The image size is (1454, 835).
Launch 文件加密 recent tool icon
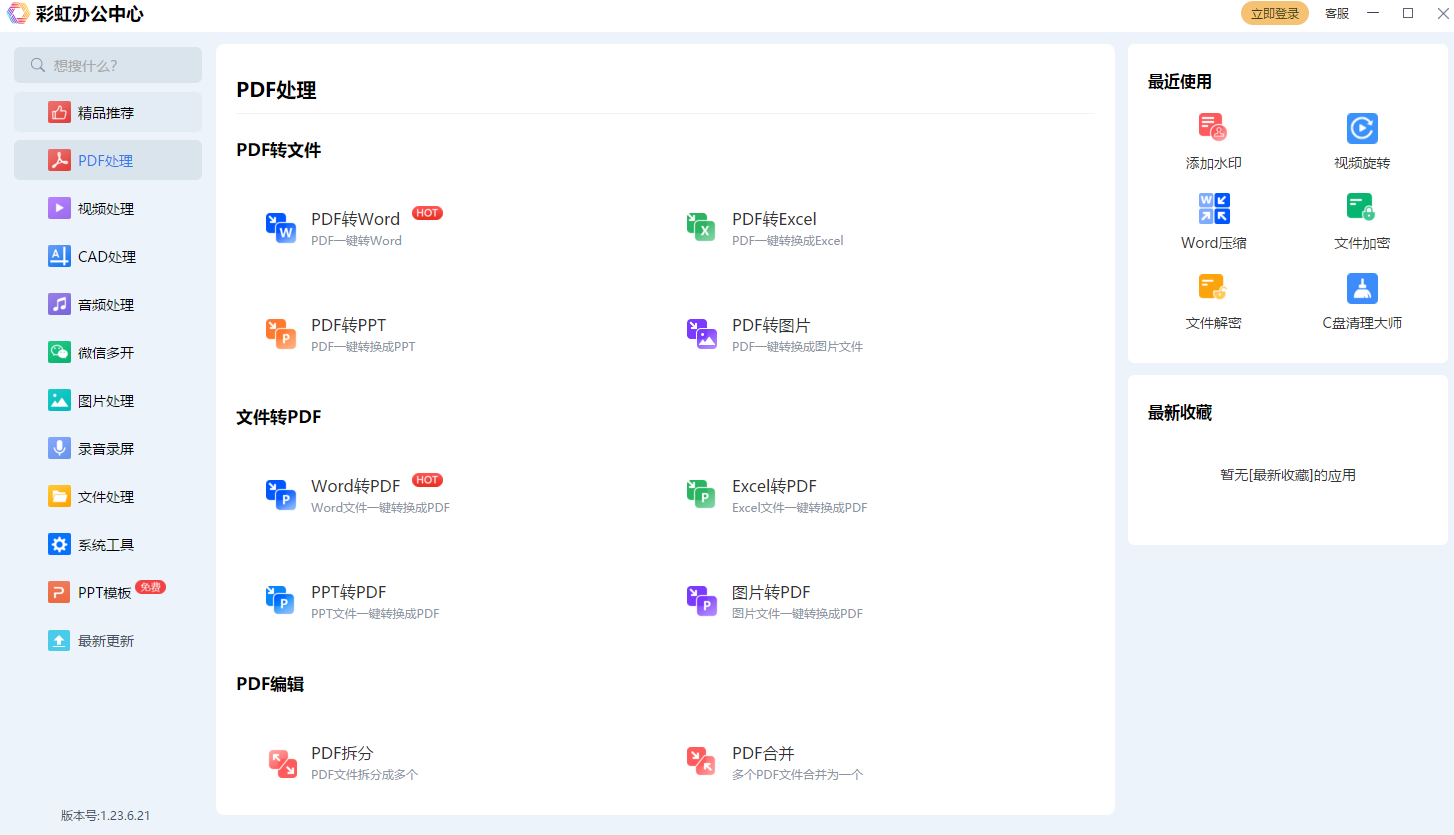click(1362, 208)
